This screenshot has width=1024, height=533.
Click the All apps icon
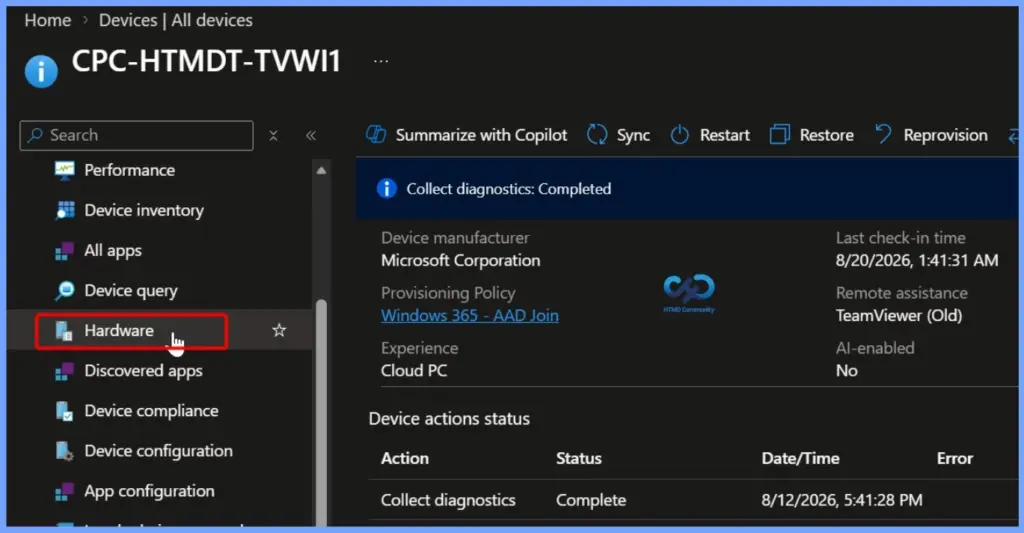point(65,251)
